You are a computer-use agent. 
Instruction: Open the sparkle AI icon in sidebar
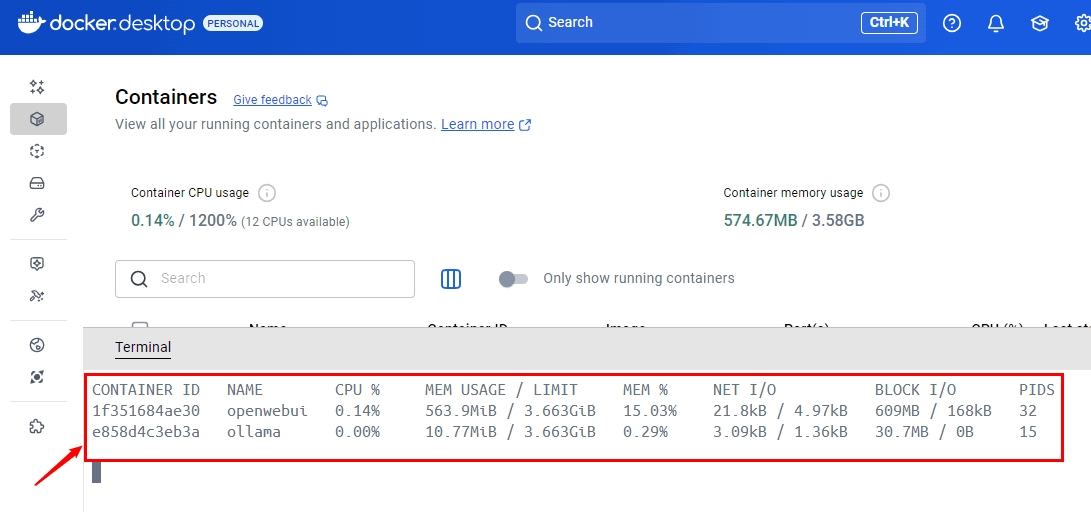(x=38, y=87)
